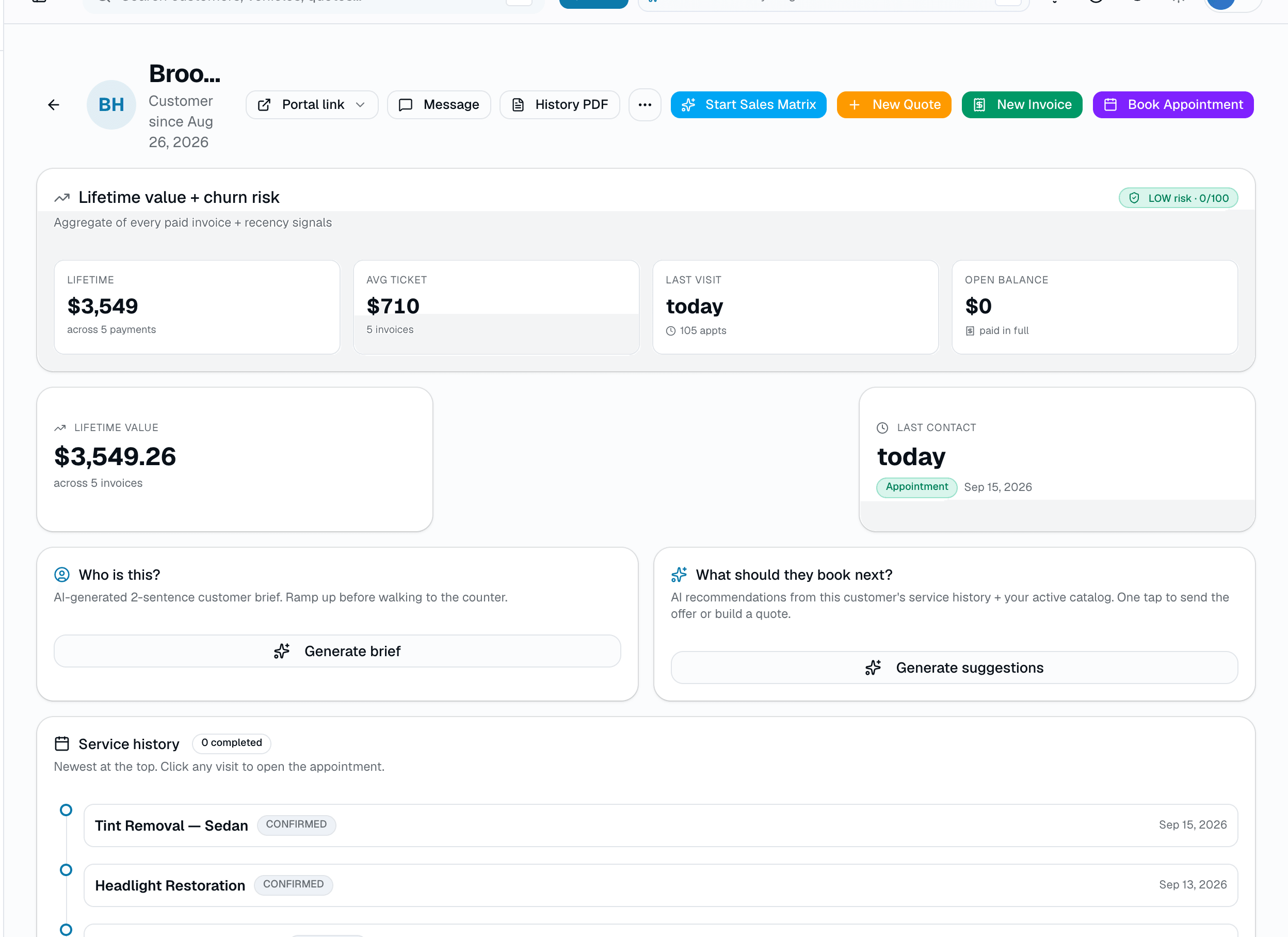Book Appointment for this customer
The image size is (1288, 937).
click(1173, 105)
